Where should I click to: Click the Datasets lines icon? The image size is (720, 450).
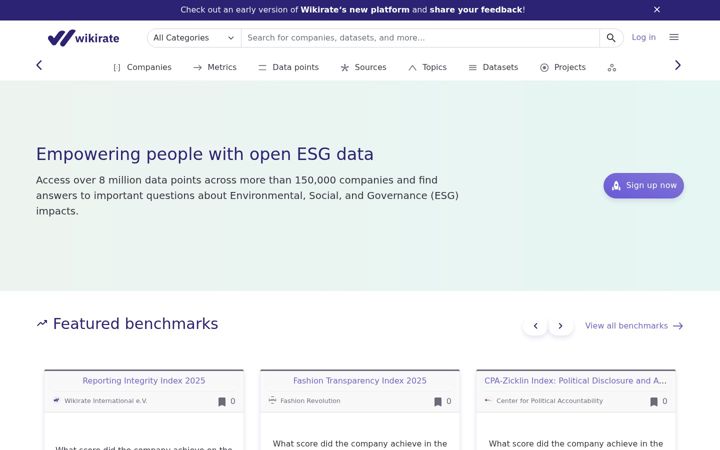[x=472, y=68]
